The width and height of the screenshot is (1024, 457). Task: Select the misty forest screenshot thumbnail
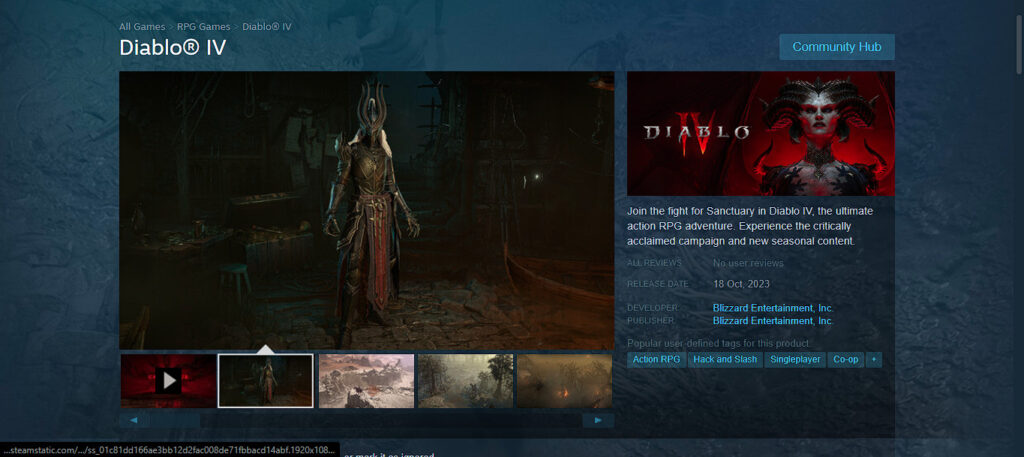point(465,381)
